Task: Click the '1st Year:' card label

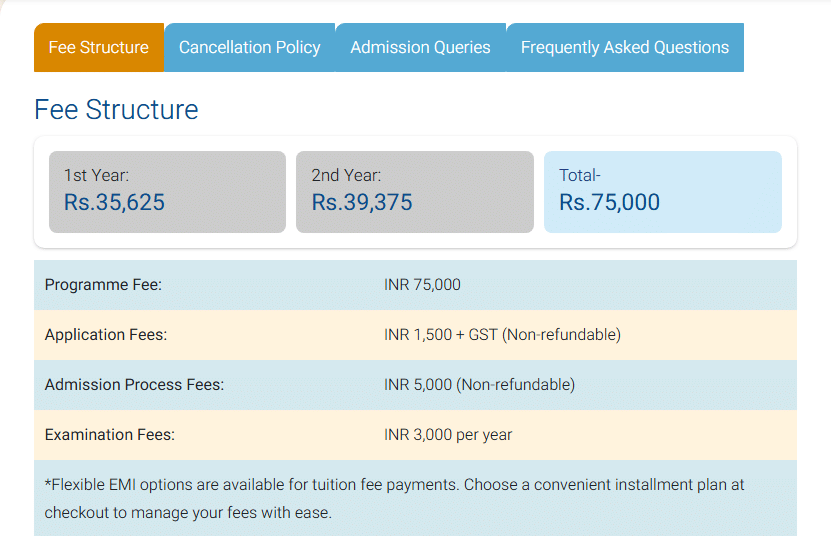Action: click(x=96, y=175)
